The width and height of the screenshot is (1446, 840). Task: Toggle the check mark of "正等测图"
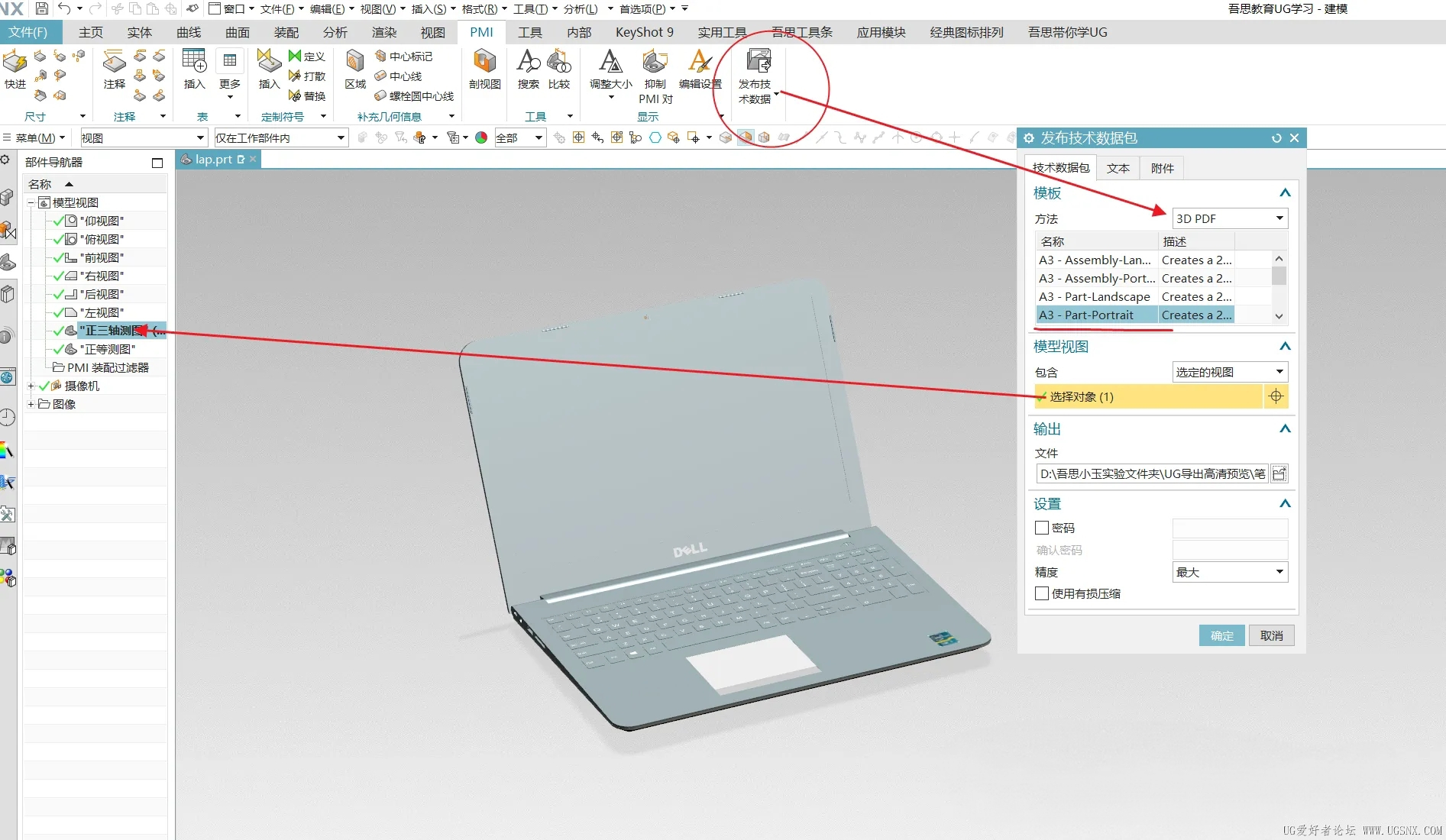59,349
